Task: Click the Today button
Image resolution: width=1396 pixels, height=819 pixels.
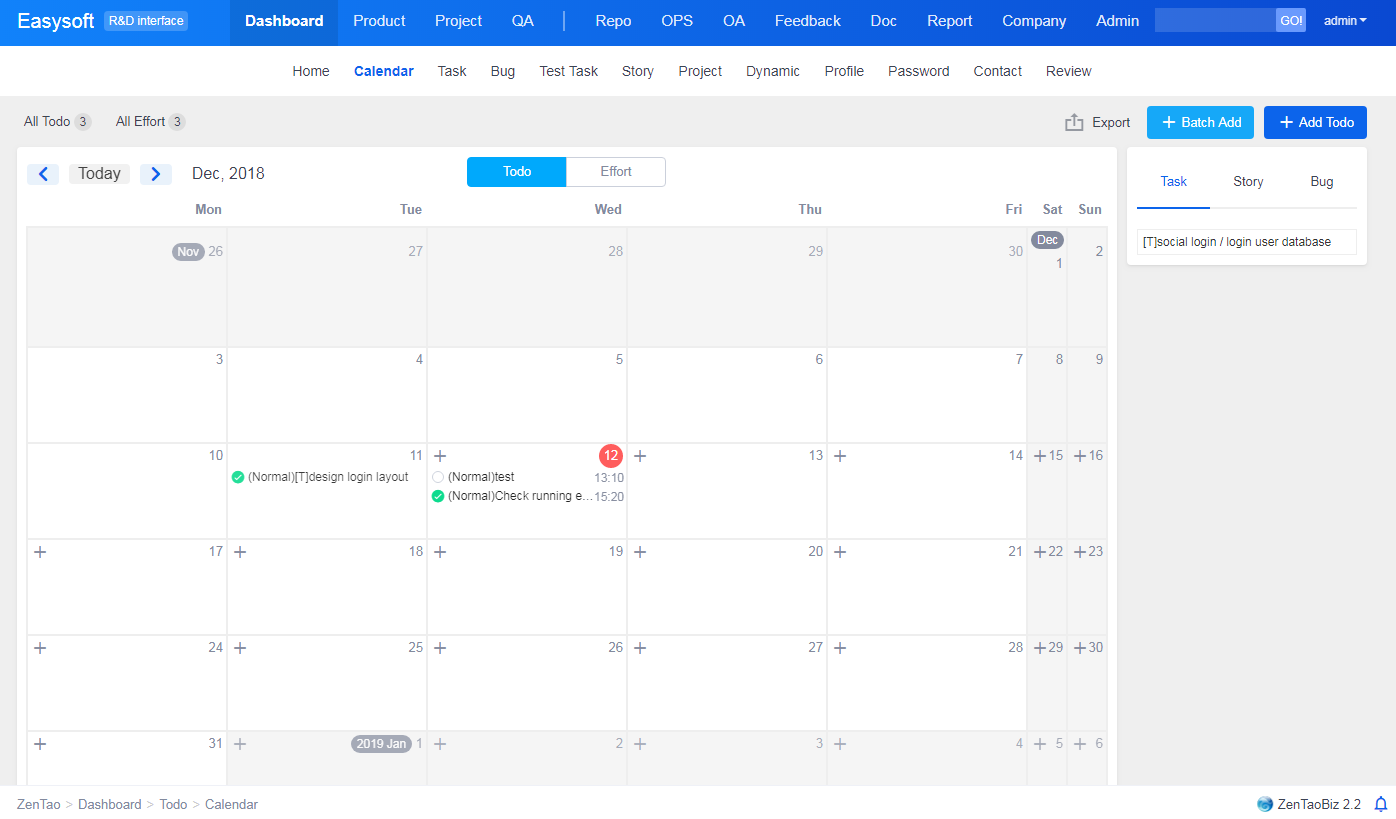Action: tap(99, 174)
